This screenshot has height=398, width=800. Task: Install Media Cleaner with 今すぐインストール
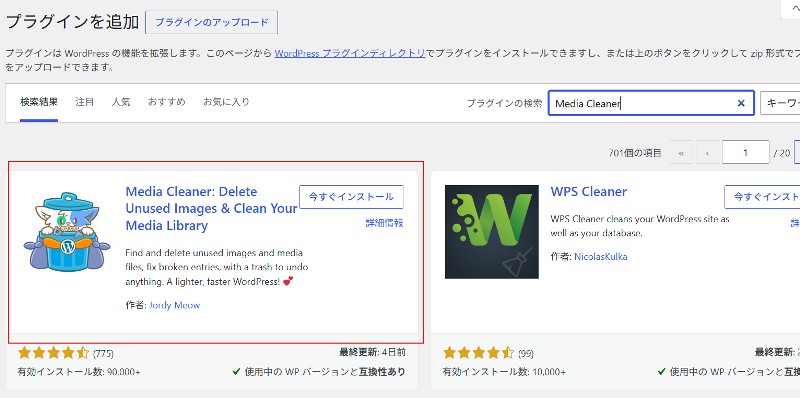point(352,196)
